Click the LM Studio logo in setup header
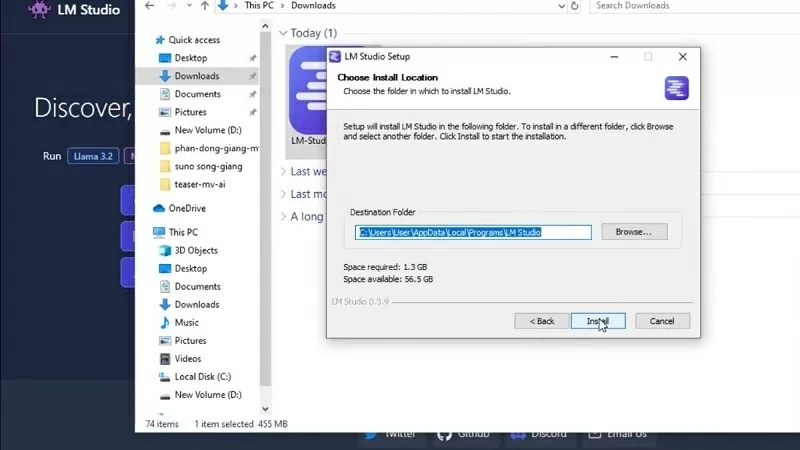 [x=676, y=88]
